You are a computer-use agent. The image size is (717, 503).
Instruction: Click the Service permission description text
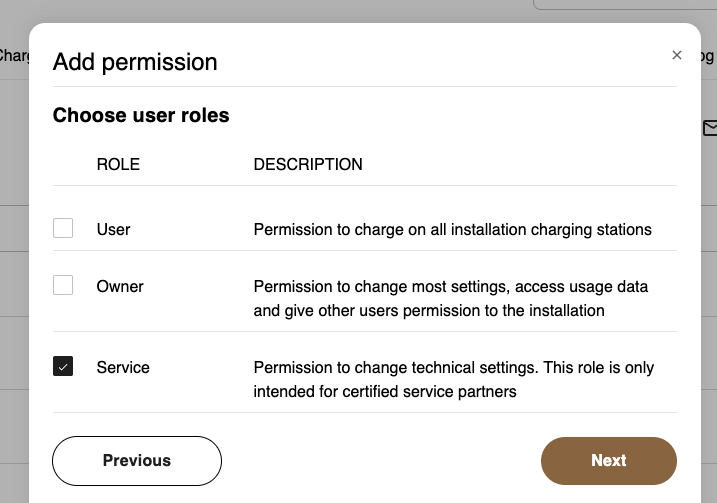click(454, 379)
